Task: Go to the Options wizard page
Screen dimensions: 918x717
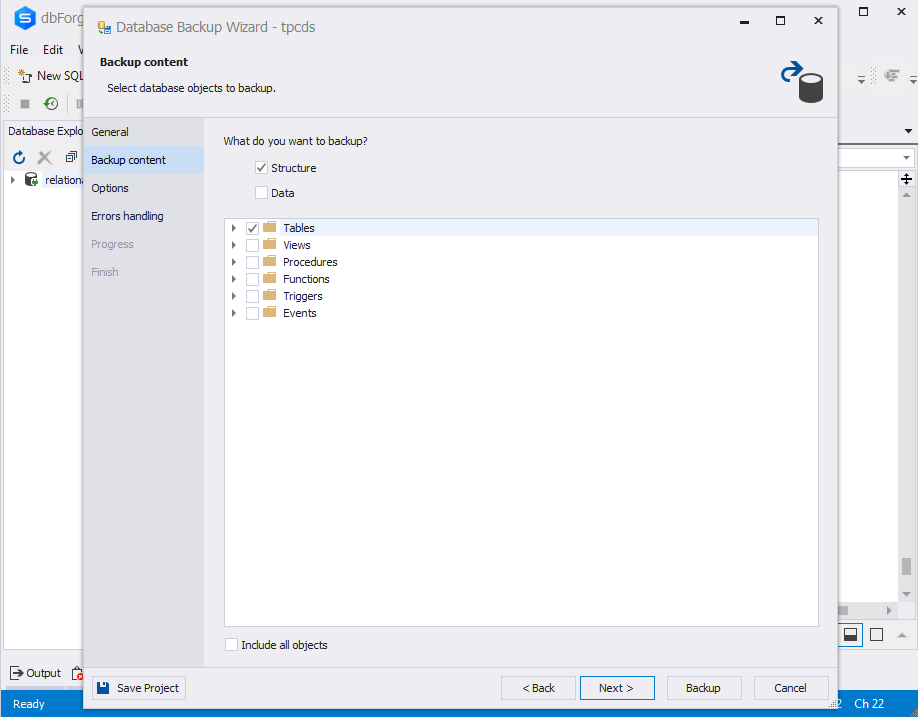Action: [143, 188]
